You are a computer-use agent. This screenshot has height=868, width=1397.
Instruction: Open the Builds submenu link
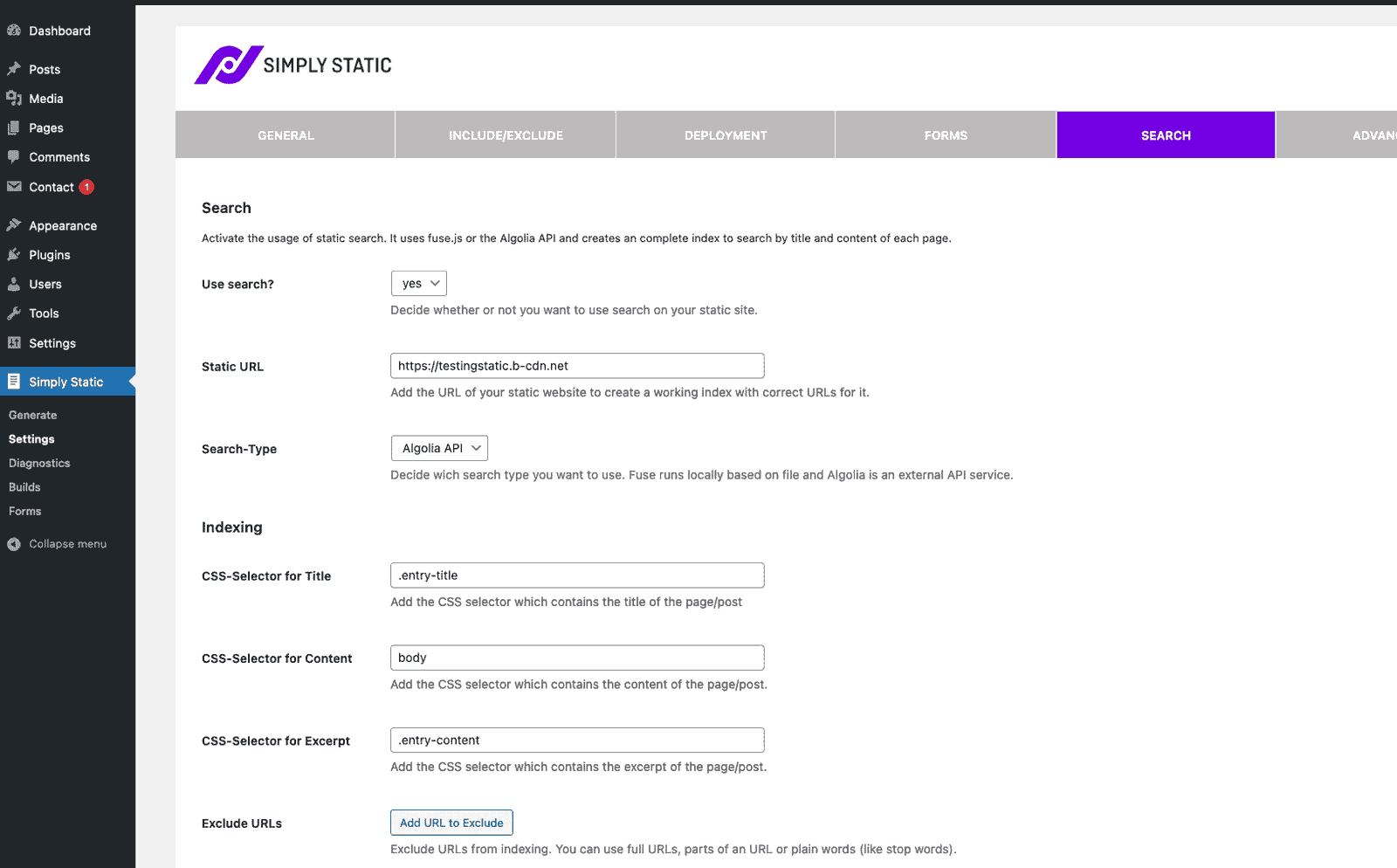pos(24,487)
